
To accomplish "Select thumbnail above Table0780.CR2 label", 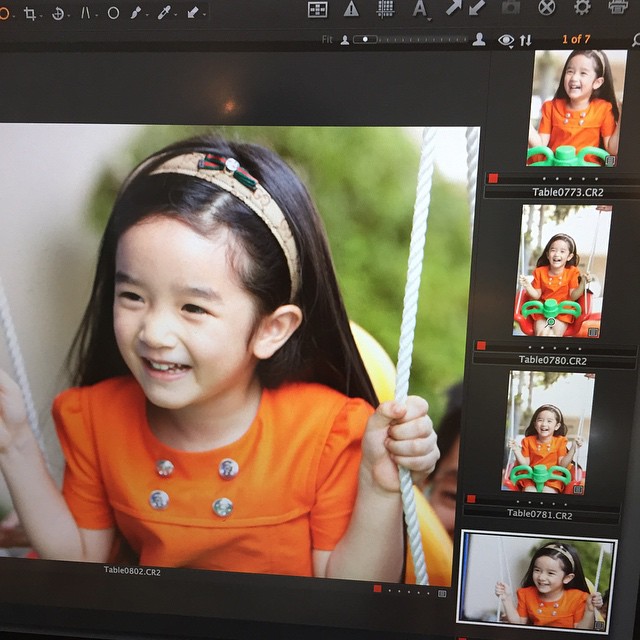I will click(562, 271).
